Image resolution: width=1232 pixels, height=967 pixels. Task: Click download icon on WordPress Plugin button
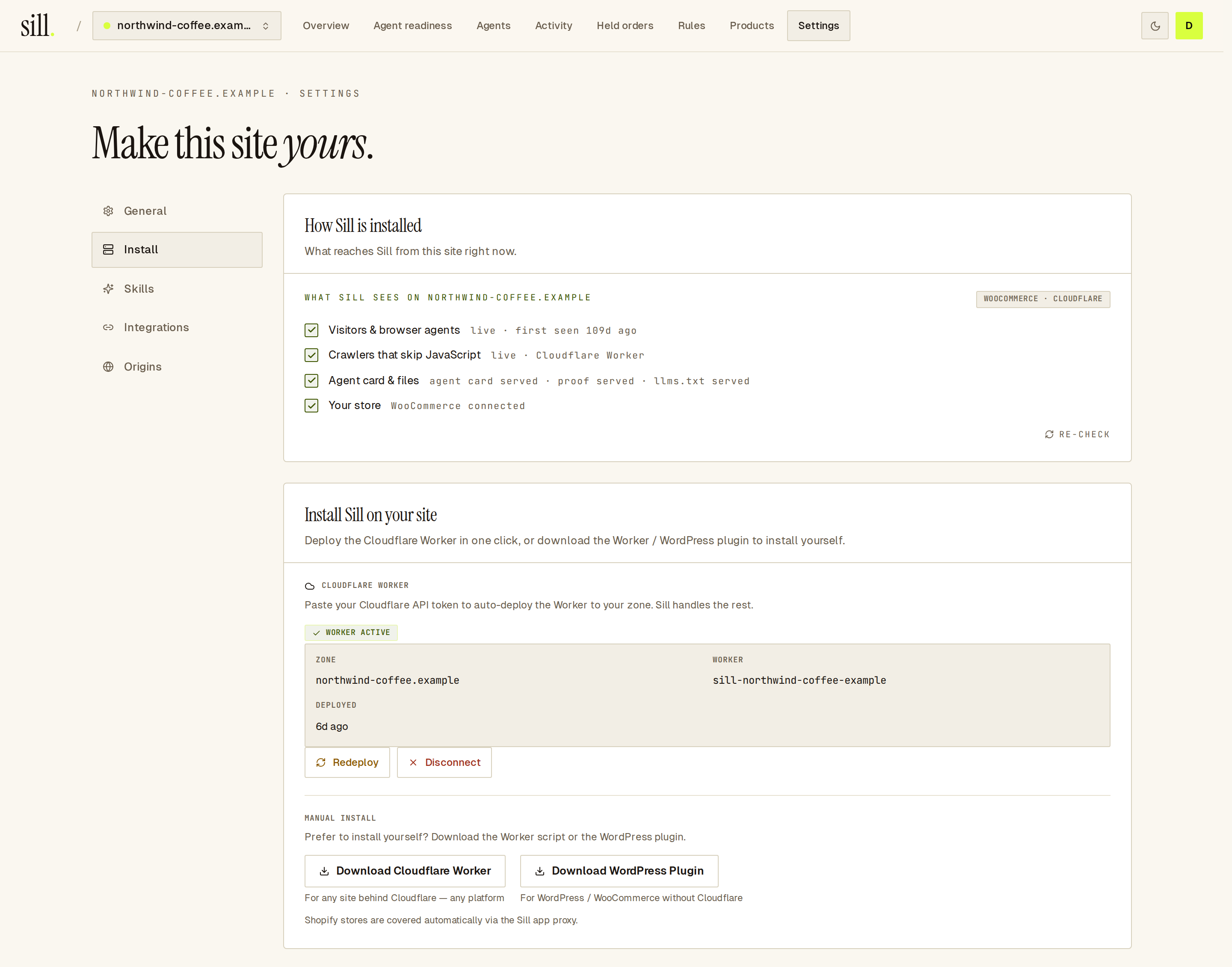[x=540, y=871]
